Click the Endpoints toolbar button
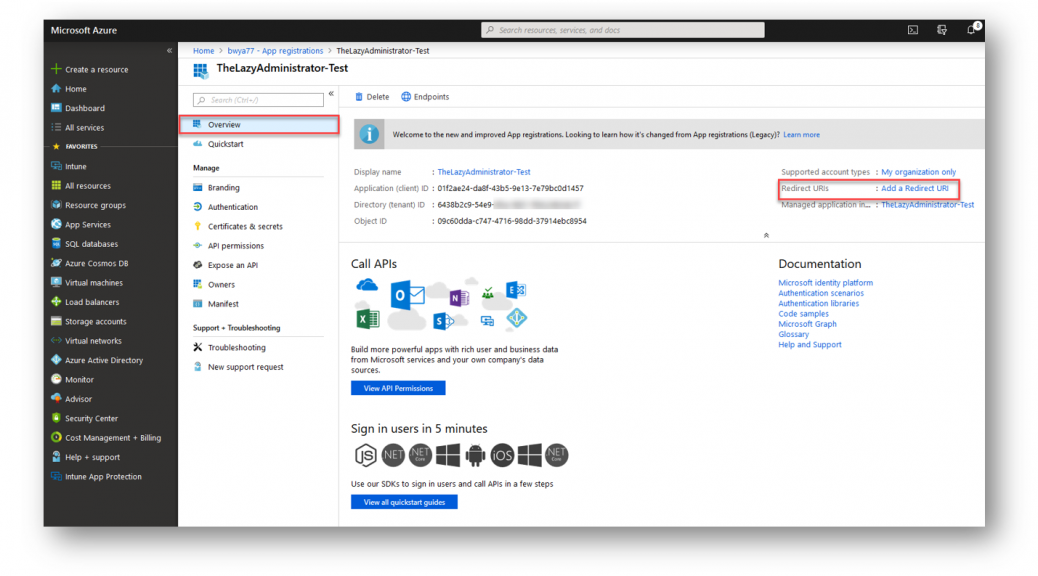Screen dimensions: 1038x576 coord(425,97)
